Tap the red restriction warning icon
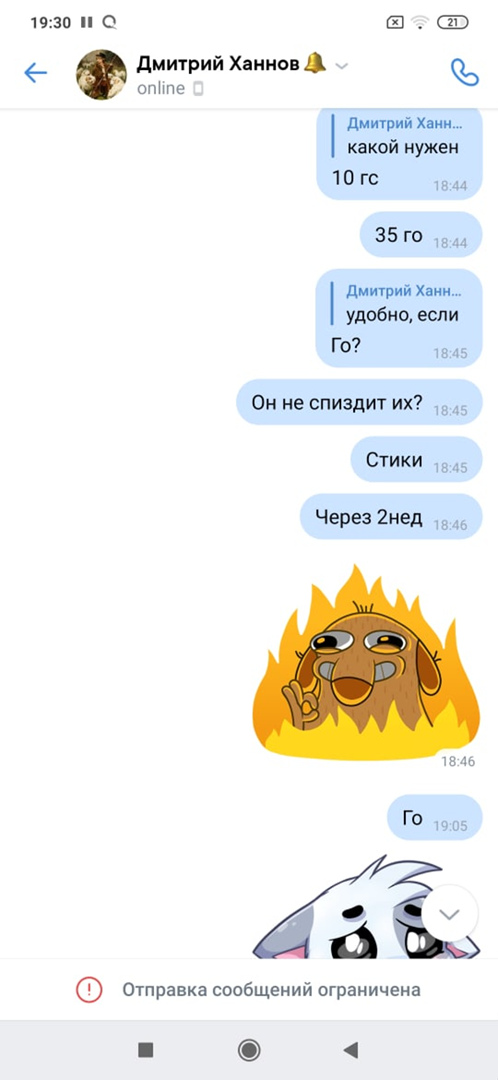498x1080 pixels. point(88,990)
